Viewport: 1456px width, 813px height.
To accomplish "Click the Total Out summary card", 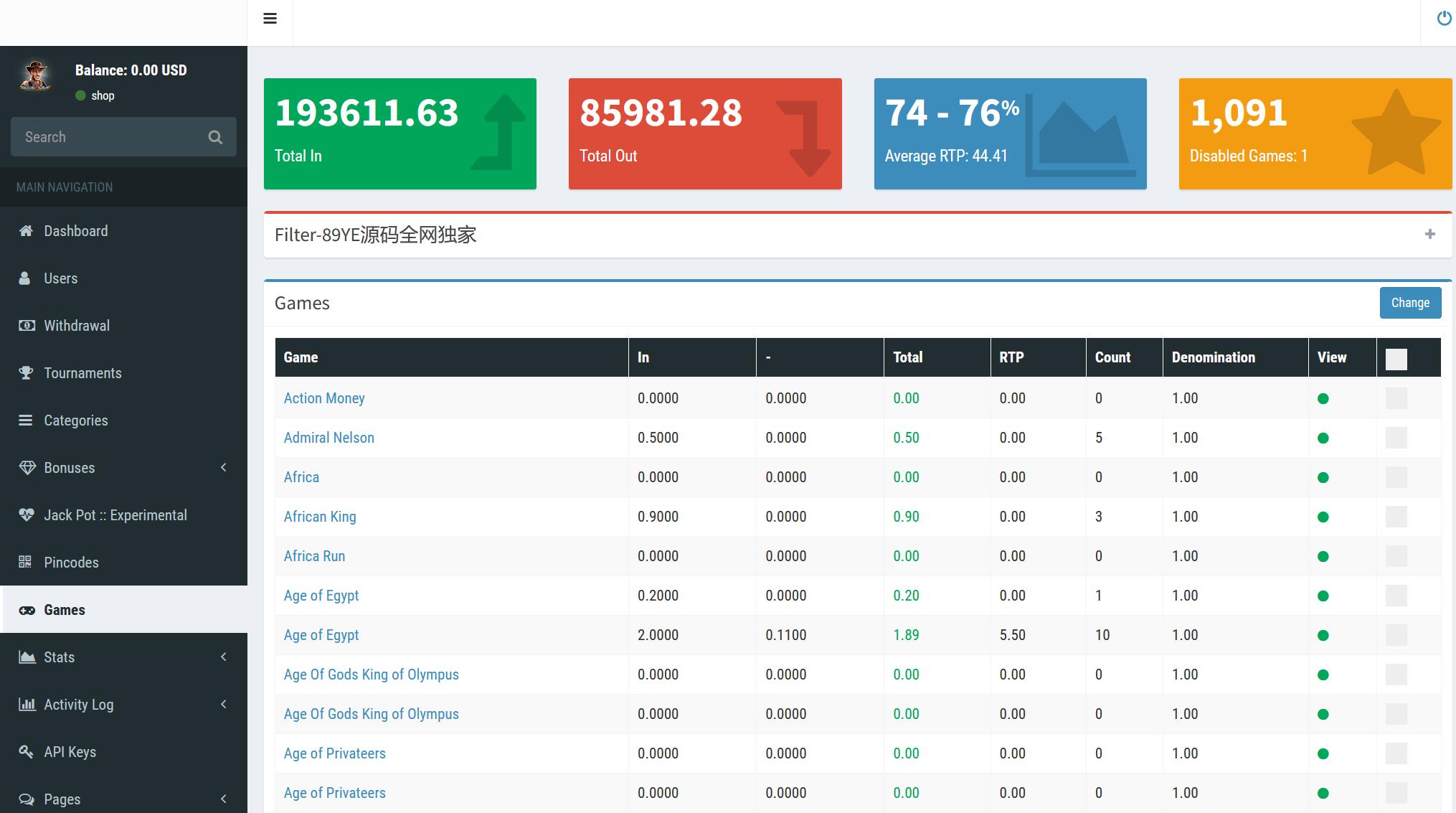I will click(x=705, y=134).
